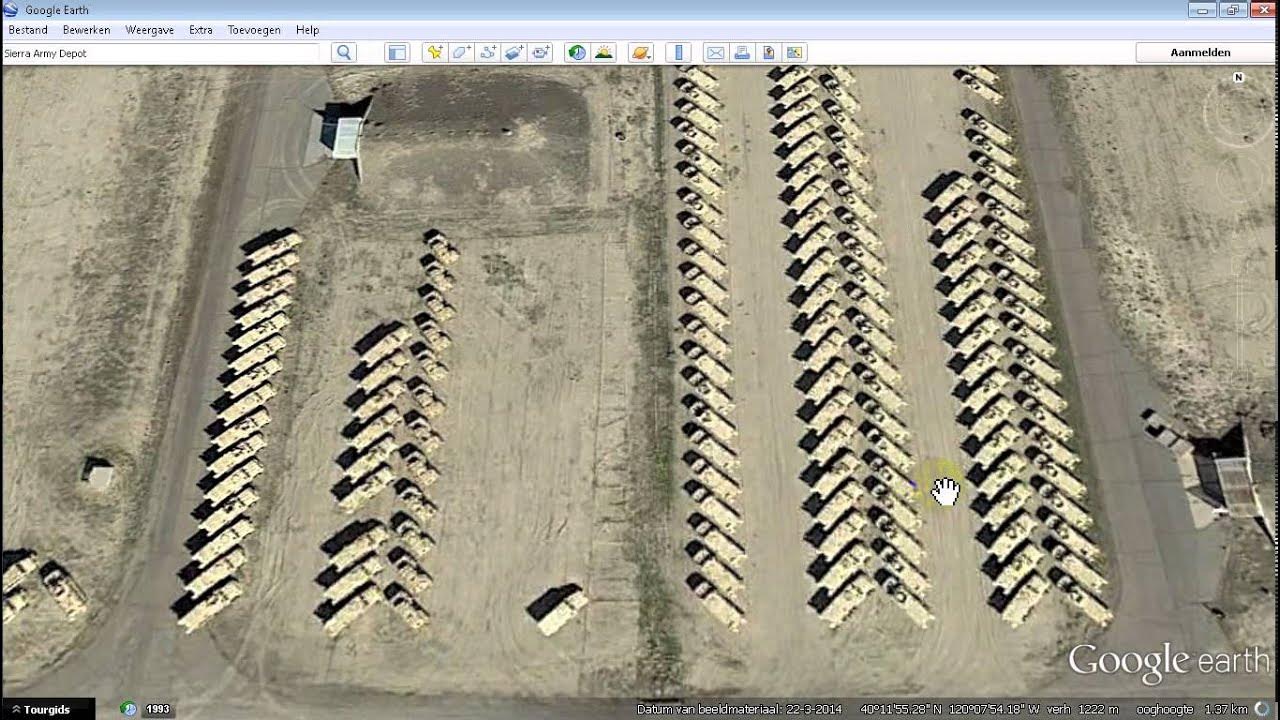Screen dimensions: 1280x720
Task: Open the Help menu
Action: (307, 30)
